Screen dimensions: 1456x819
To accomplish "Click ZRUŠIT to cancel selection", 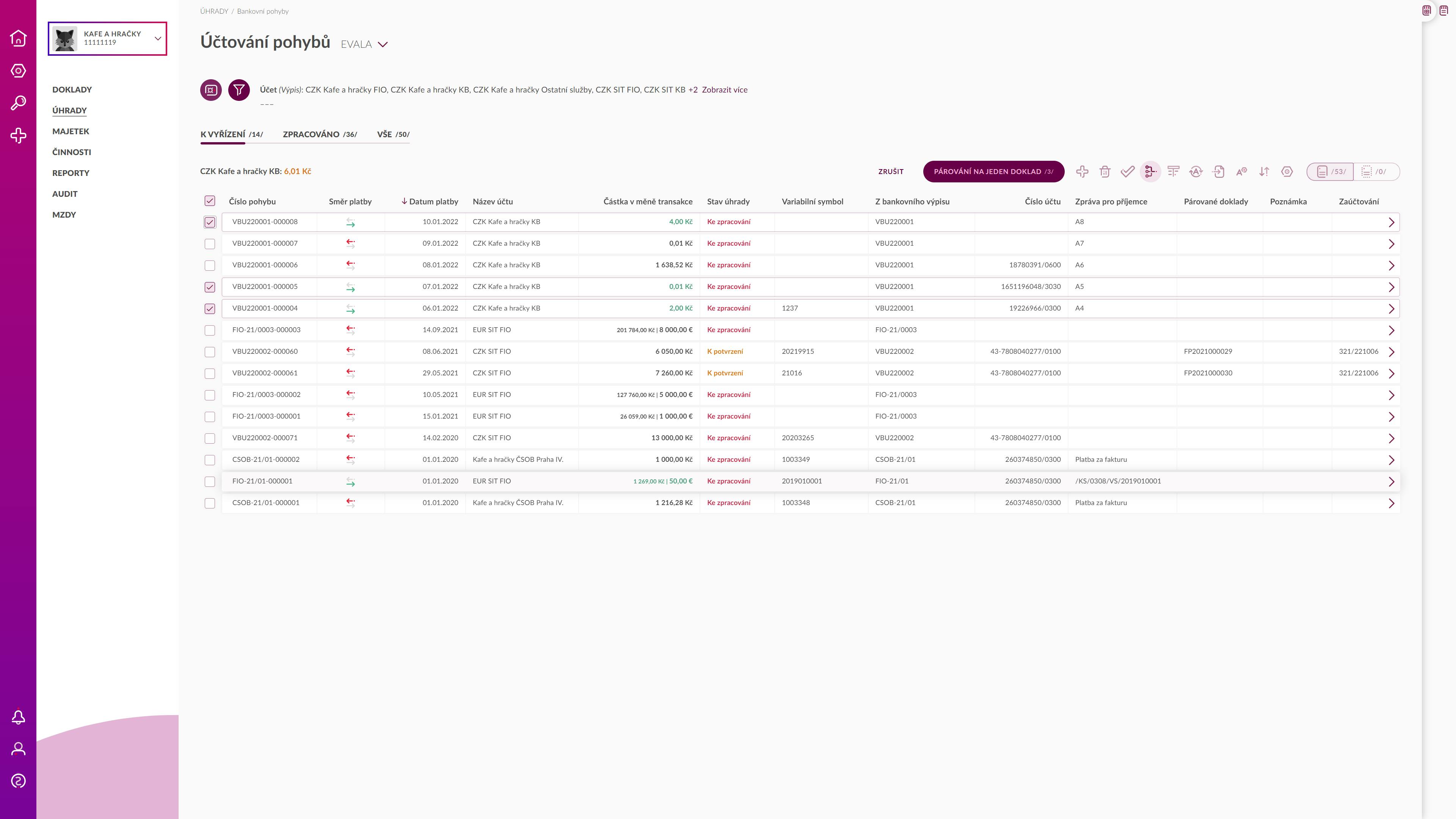I will pyautogui.click(x=891, y=171).
